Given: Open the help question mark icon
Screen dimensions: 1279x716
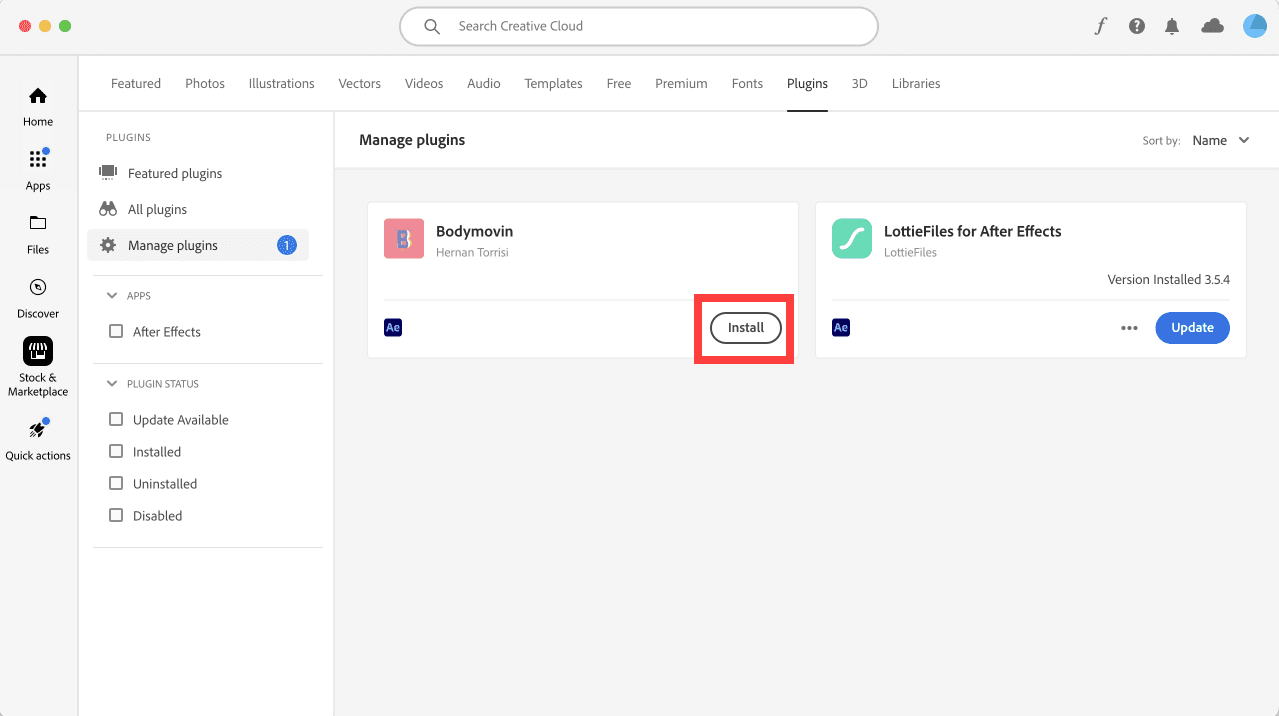Looking at the screenshot, I should pos(1137,27).
